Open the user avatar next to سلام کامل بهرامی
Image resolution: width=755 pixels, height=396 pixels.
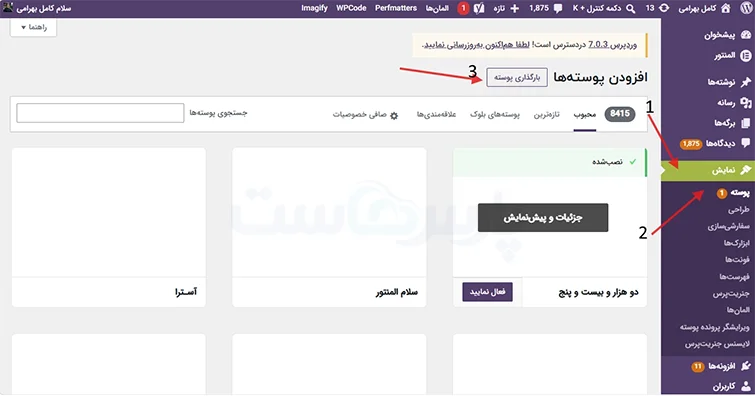coord(8,7)
